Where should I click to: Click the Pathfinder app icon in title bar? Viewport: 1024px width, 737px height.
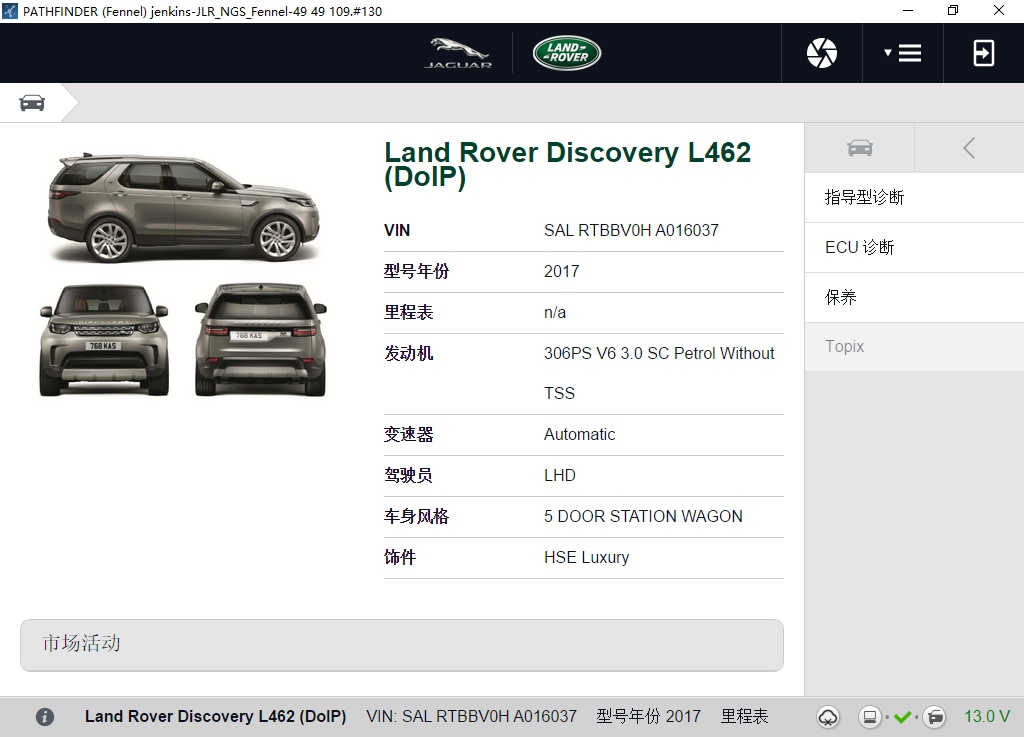(x=10, y=11)
